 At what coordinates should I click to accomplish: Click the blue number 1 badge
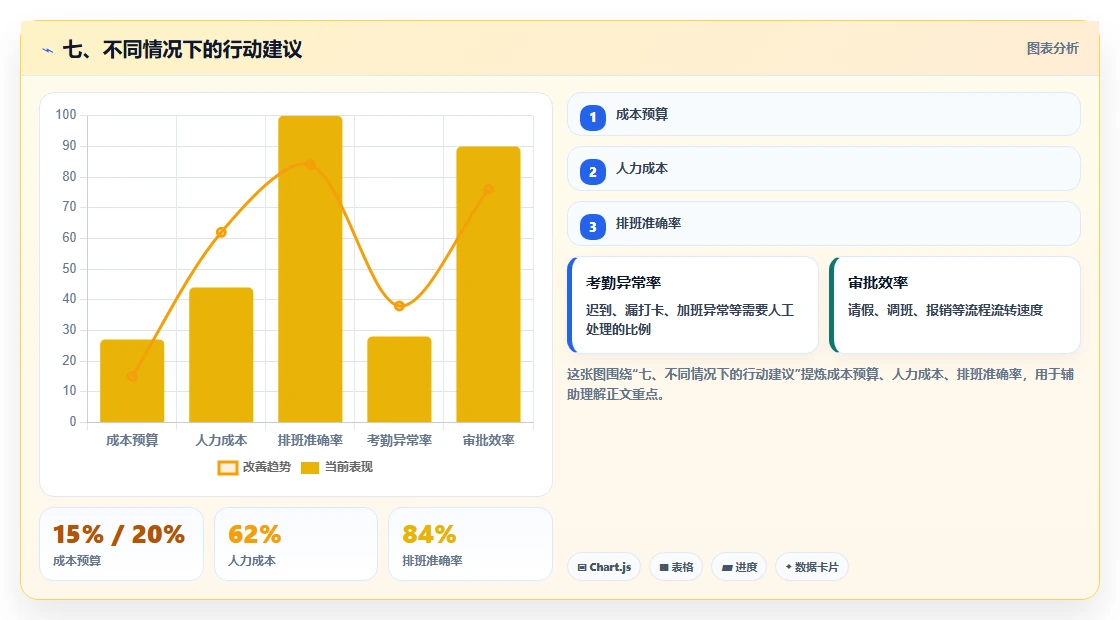click(x=592, y=118)
